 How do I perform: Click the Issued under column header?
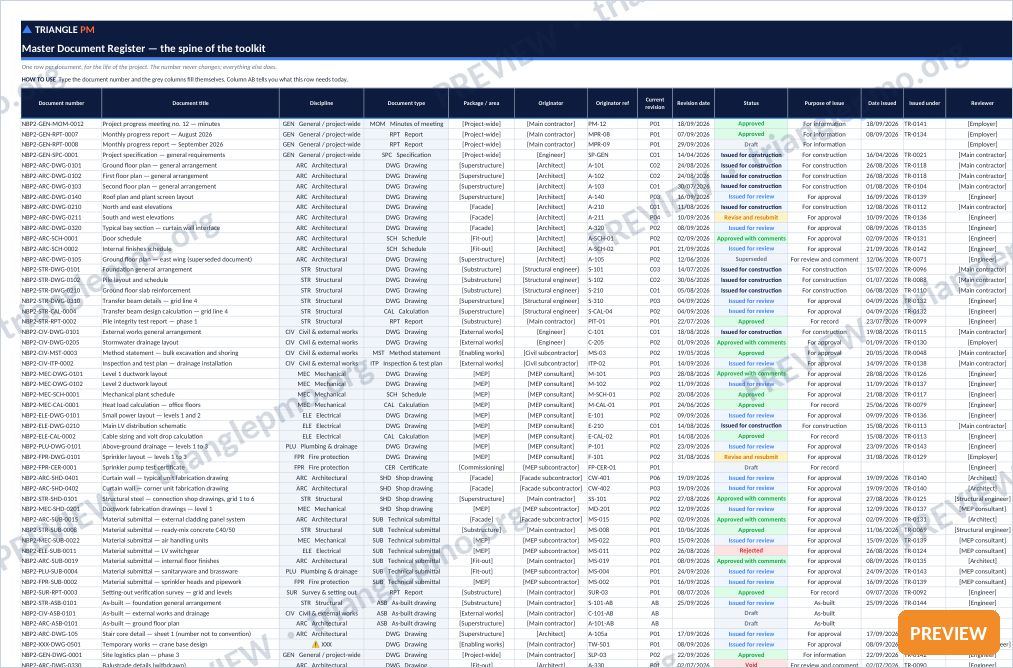[x=924, y=103]
